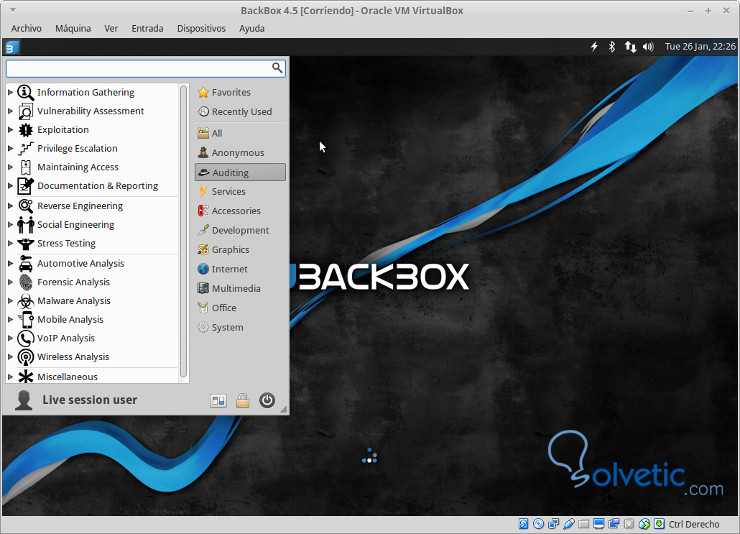Expand Vulnerability Assessment tree arrow
The height and width of the screenshot is (534, 740).
click(x=10, y=111)
